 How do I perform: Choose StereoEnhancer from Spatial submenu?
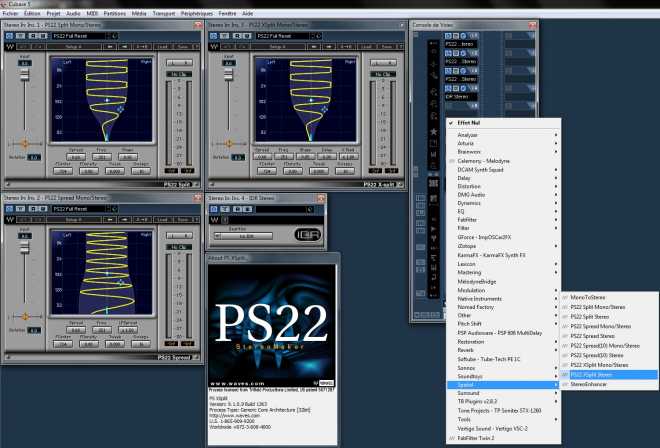[x=609, y=384]
